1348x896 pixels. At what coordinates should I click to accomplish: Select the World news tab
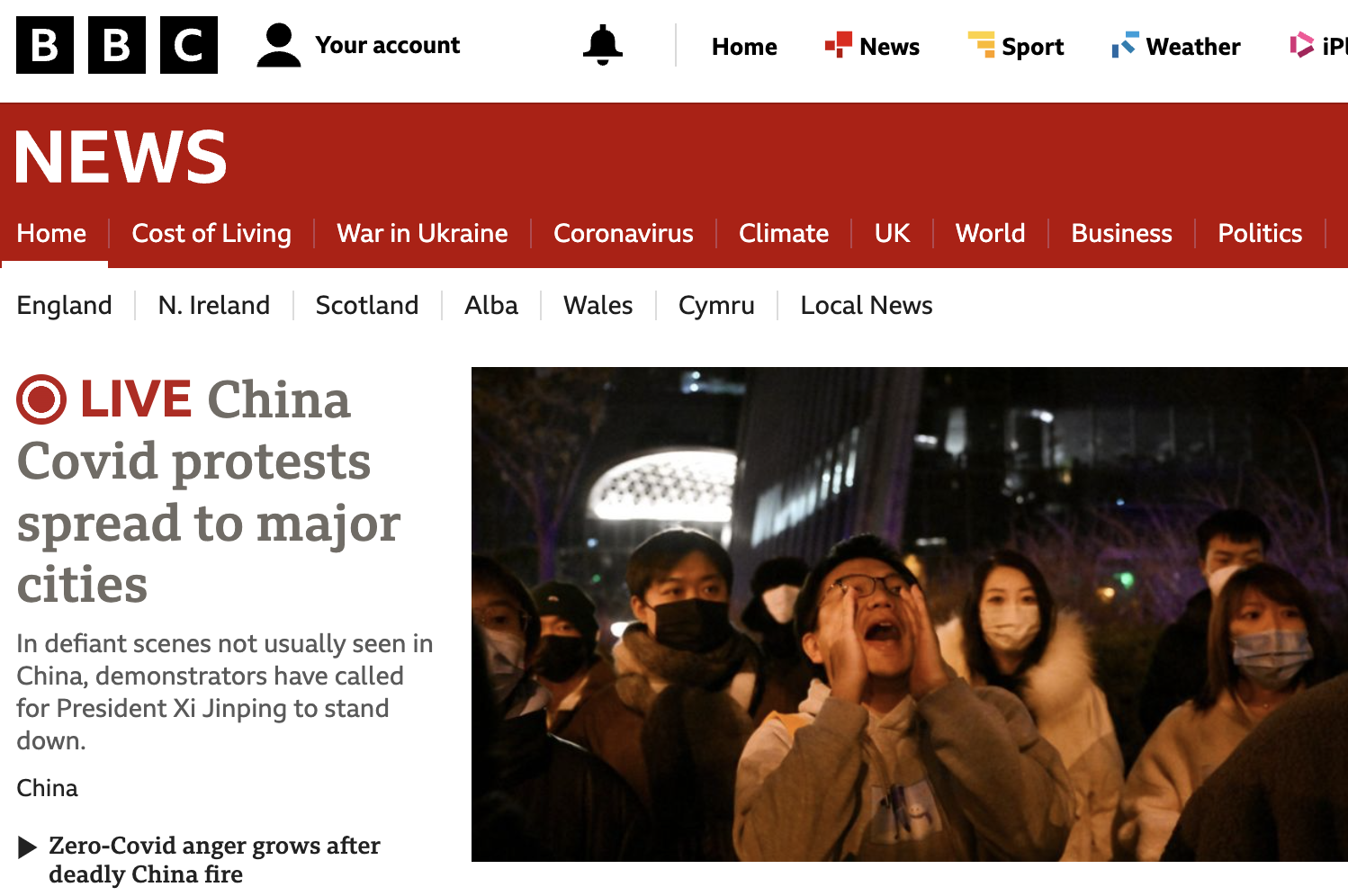[990, 233]
